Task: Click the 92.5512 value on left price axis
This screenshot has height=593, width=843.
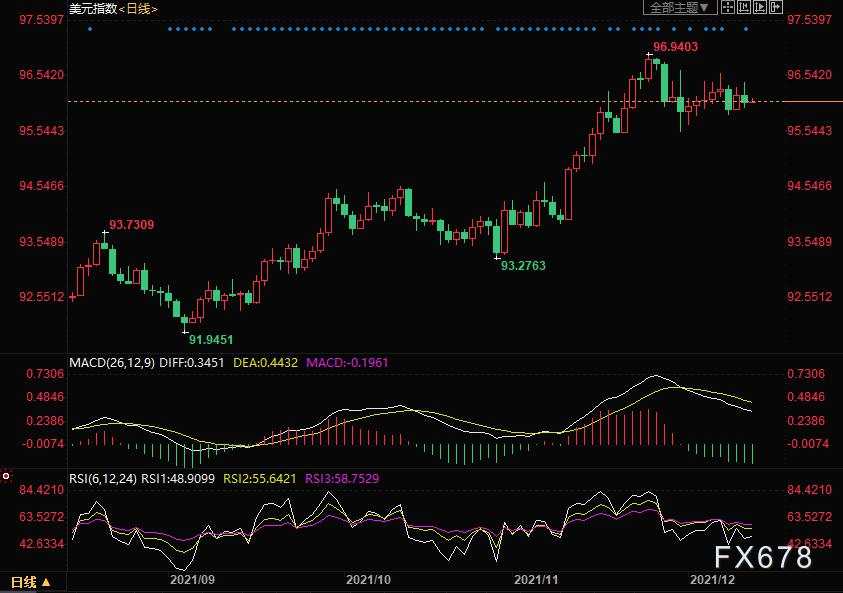Action: [x=42, y=297]
